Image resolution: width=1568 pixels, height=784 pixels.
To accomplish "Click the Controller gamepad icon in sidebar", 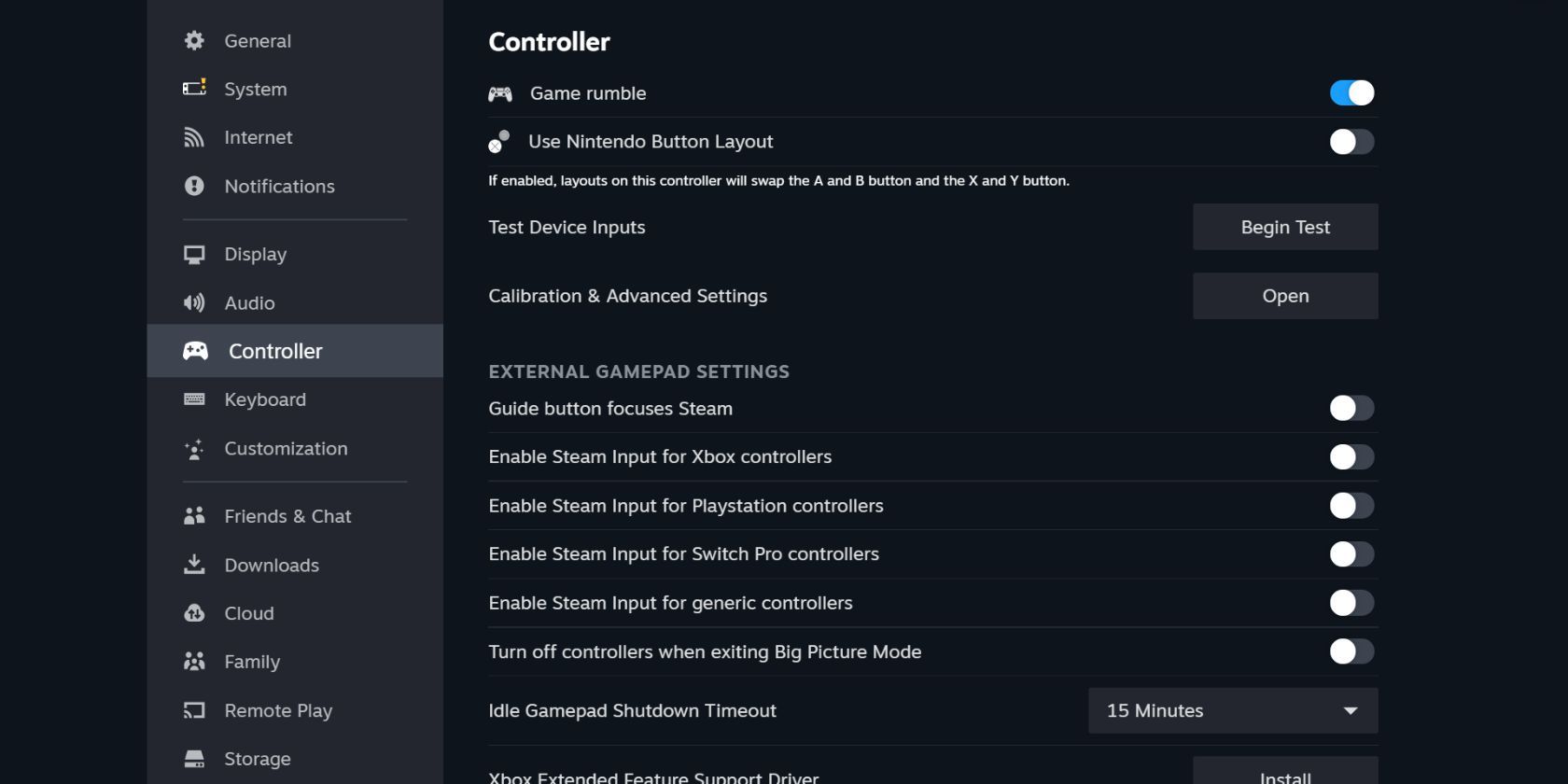I will click(x=195, y=351).
